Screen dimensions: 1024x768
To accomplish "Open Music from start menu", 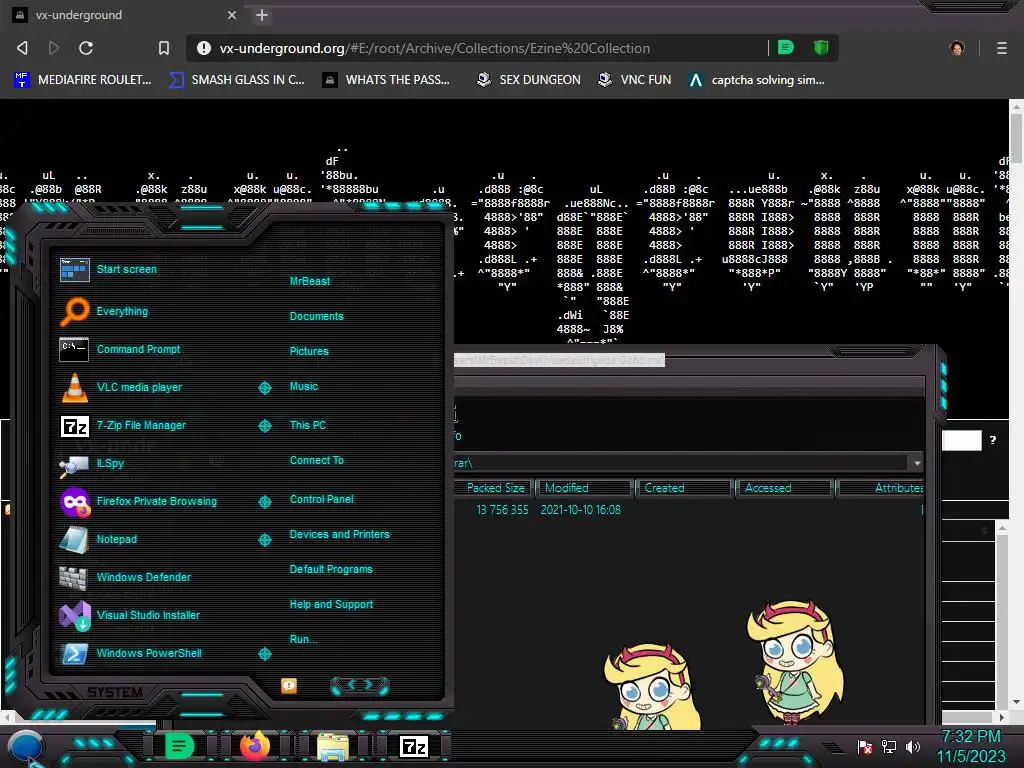I will [x=304, y=386].
